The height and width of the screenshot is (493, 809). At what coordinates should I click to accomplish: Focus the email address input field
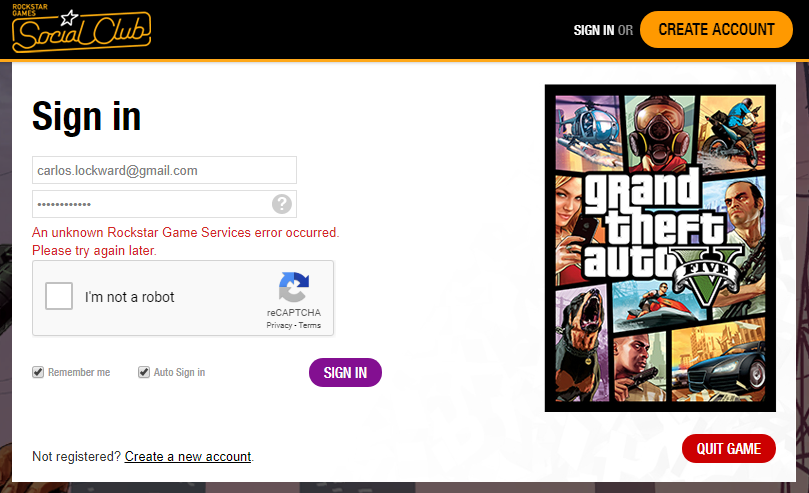click(164, 170)
